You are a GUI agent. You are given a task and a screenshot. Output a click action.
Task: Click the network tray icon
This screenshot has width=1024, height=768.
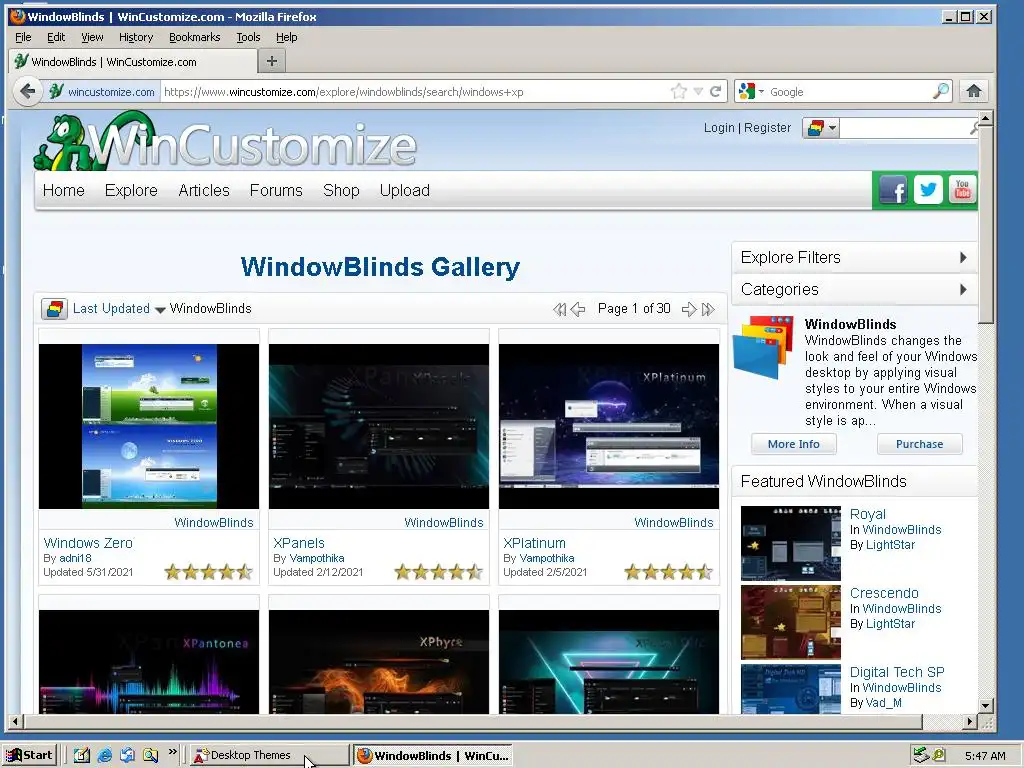point(921,755)
